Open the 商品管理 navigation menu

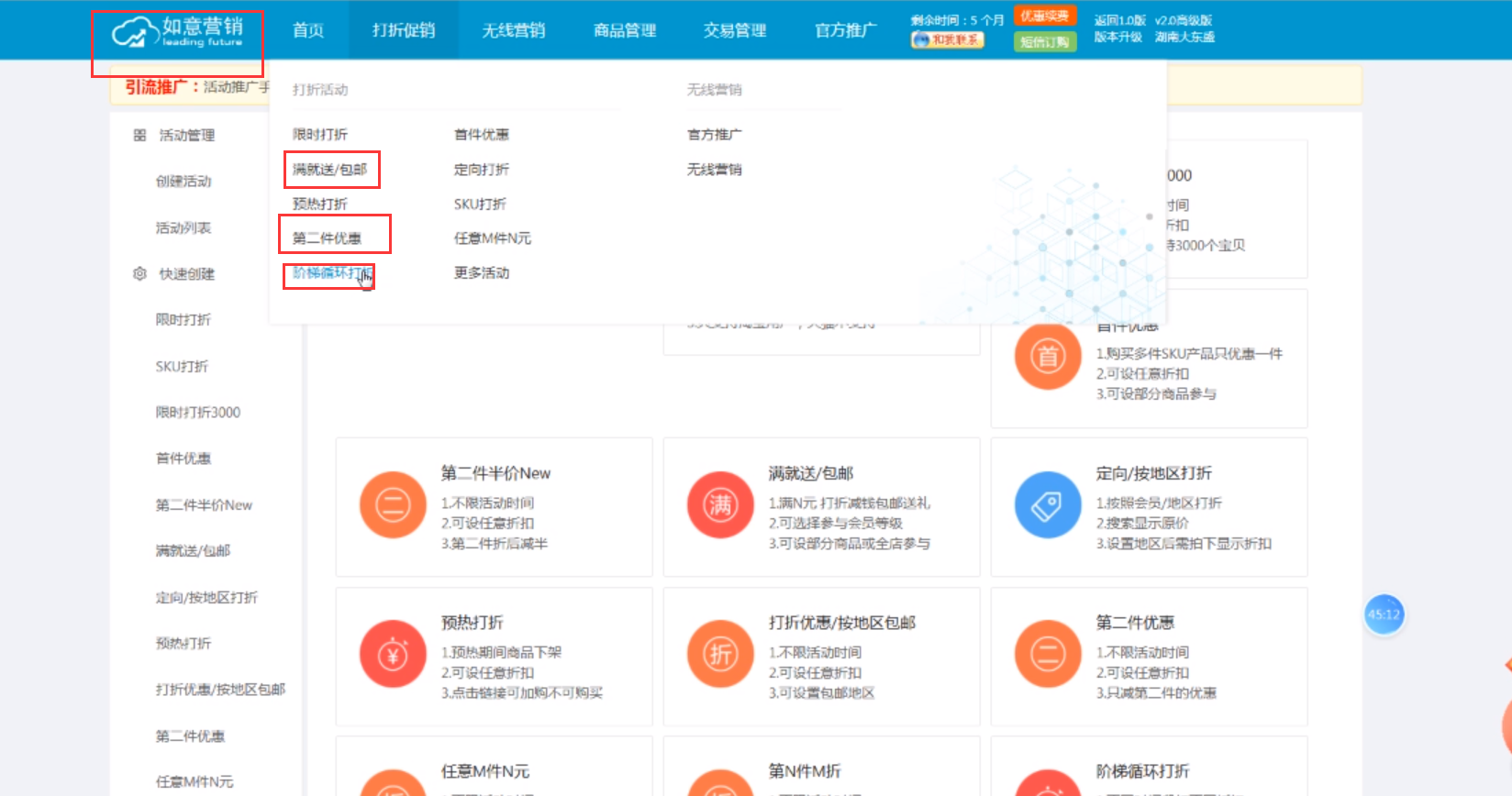[x=625, y=30]
